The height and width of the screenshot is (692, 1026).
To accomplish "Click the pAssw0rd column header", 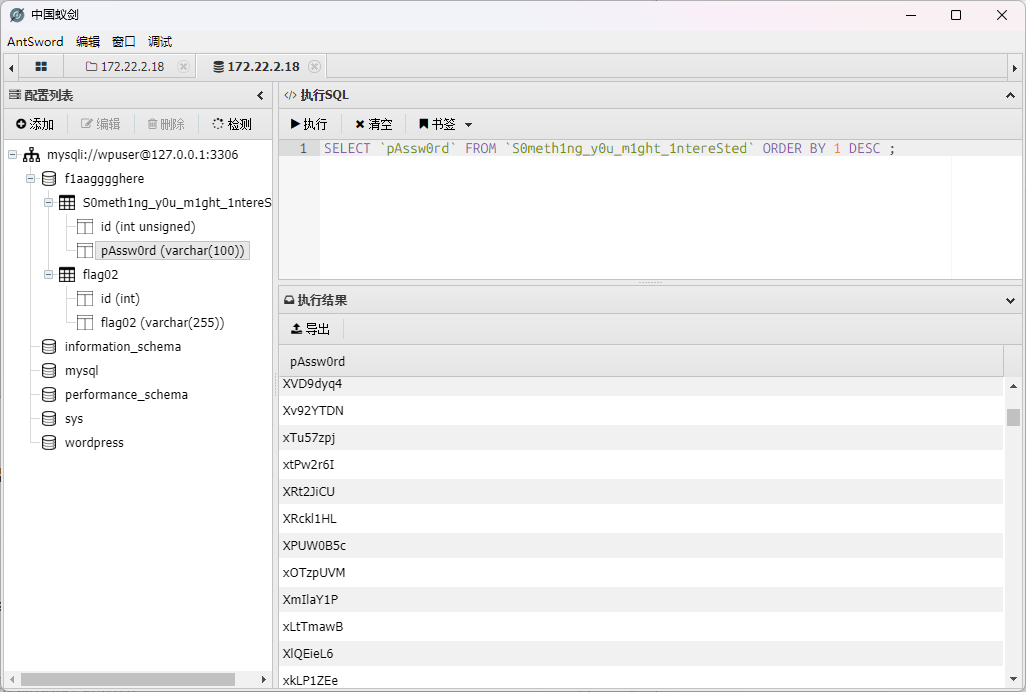I will (x=317, y=361).
